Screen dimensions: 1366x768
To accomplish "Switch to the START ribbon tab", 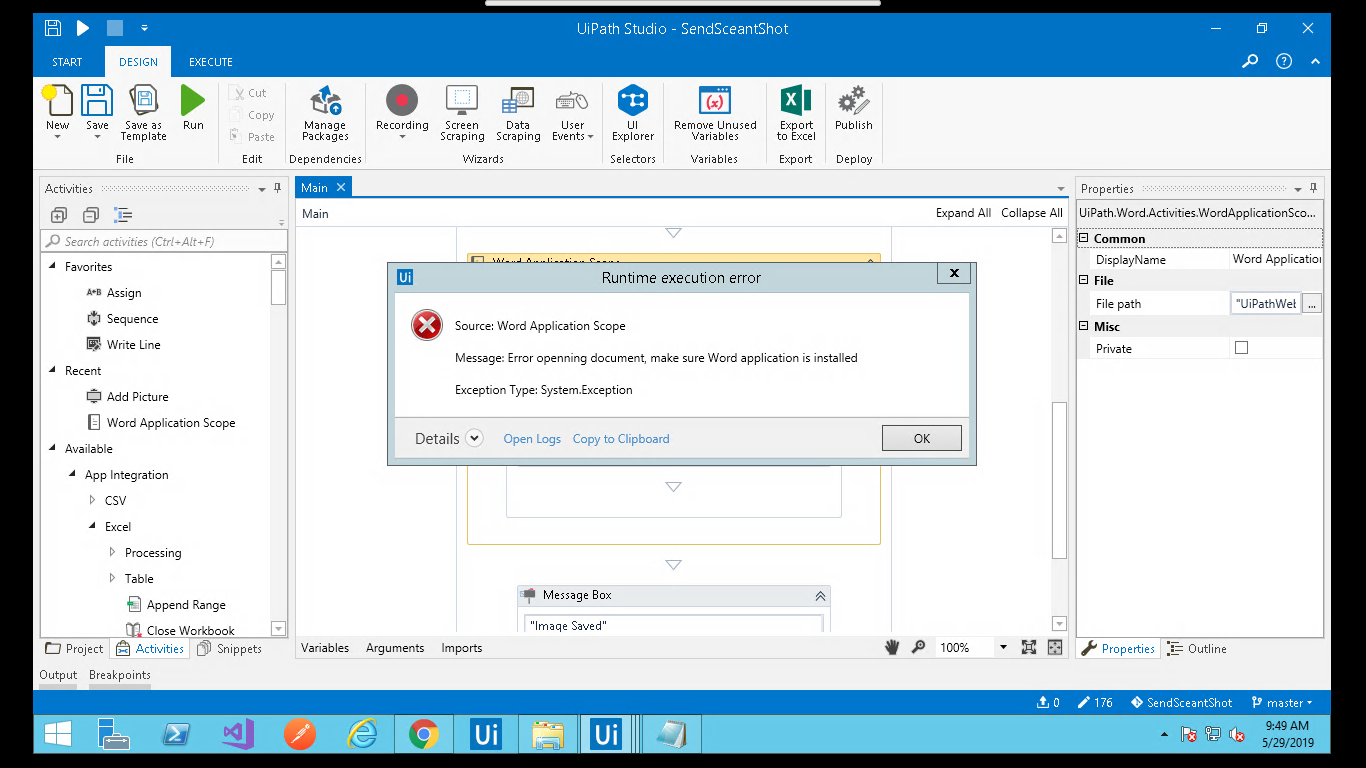I will 67,62.
